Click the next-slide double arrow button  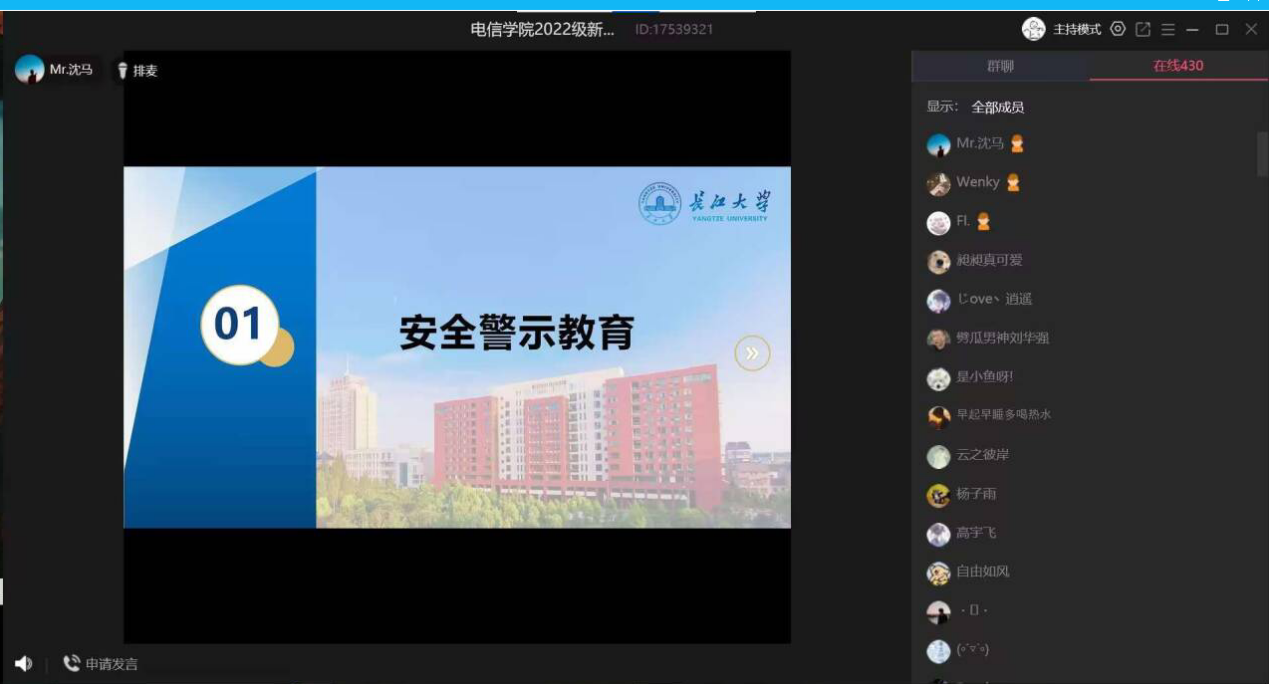click(x=752, y=353)
